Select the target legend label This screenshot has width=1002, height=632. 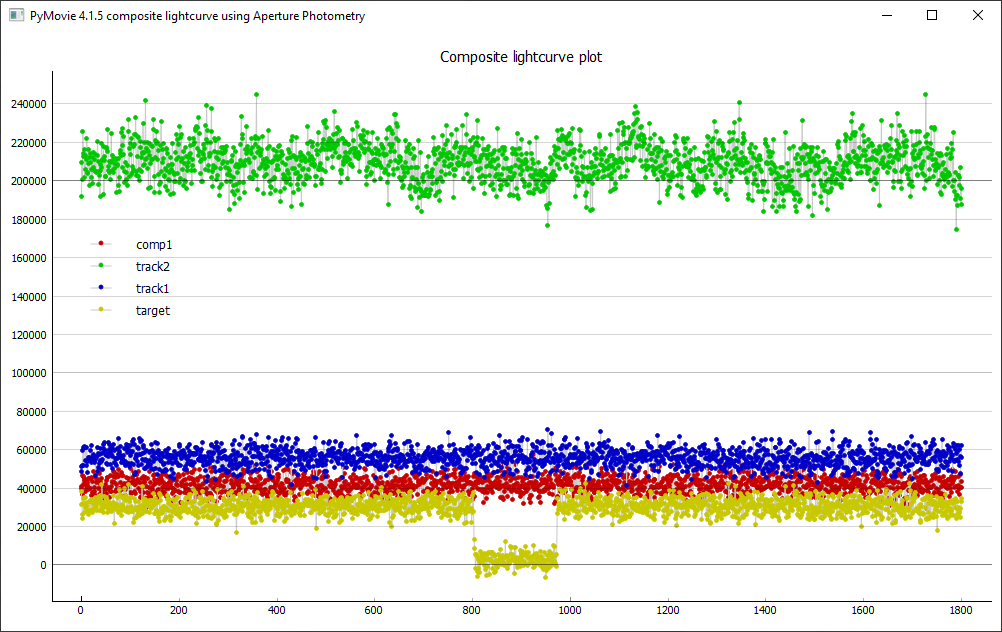coord(153,310)
